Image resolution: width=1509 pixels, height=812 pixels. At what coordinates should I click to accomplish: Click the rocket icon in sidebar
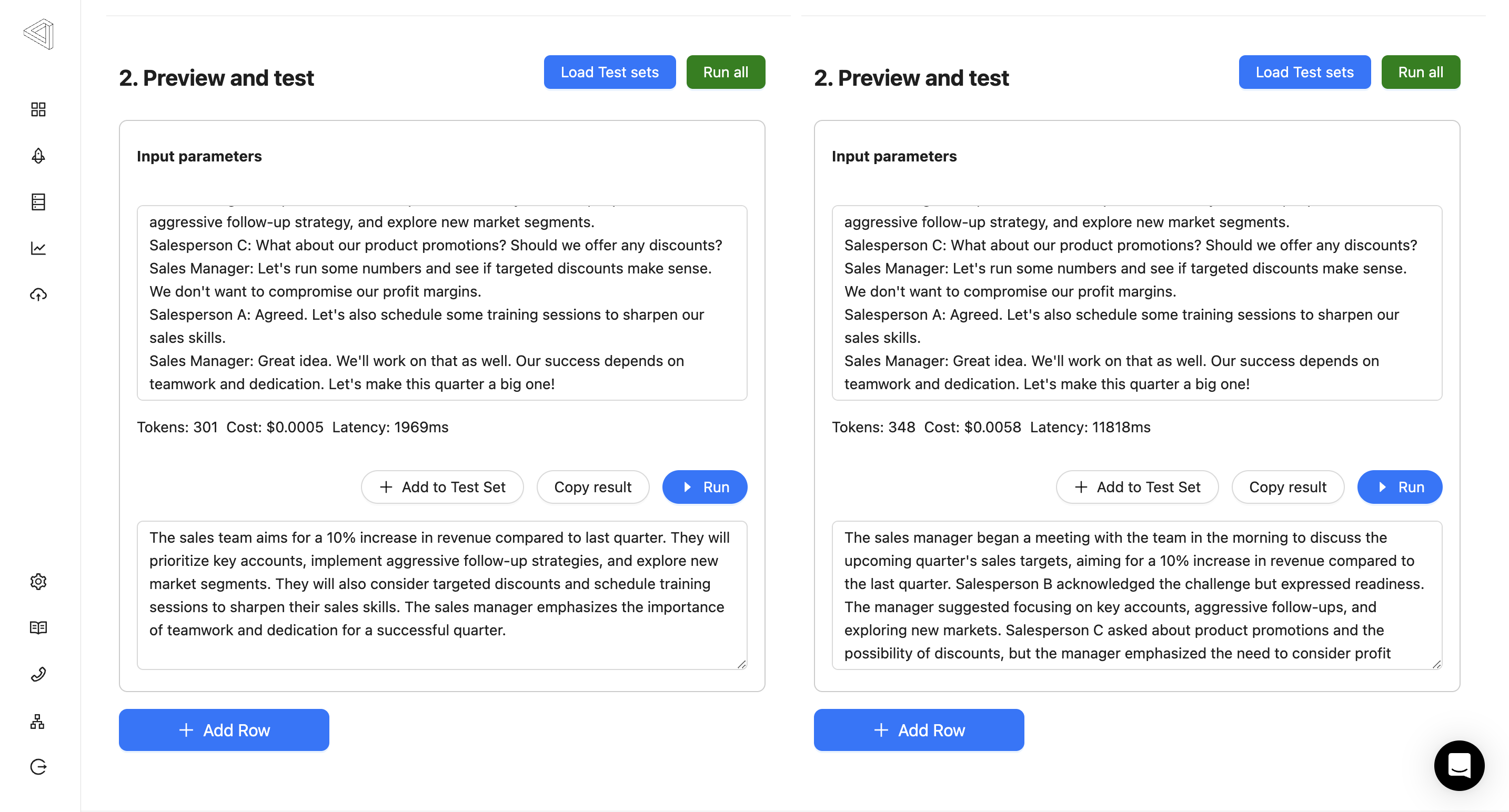38,156
